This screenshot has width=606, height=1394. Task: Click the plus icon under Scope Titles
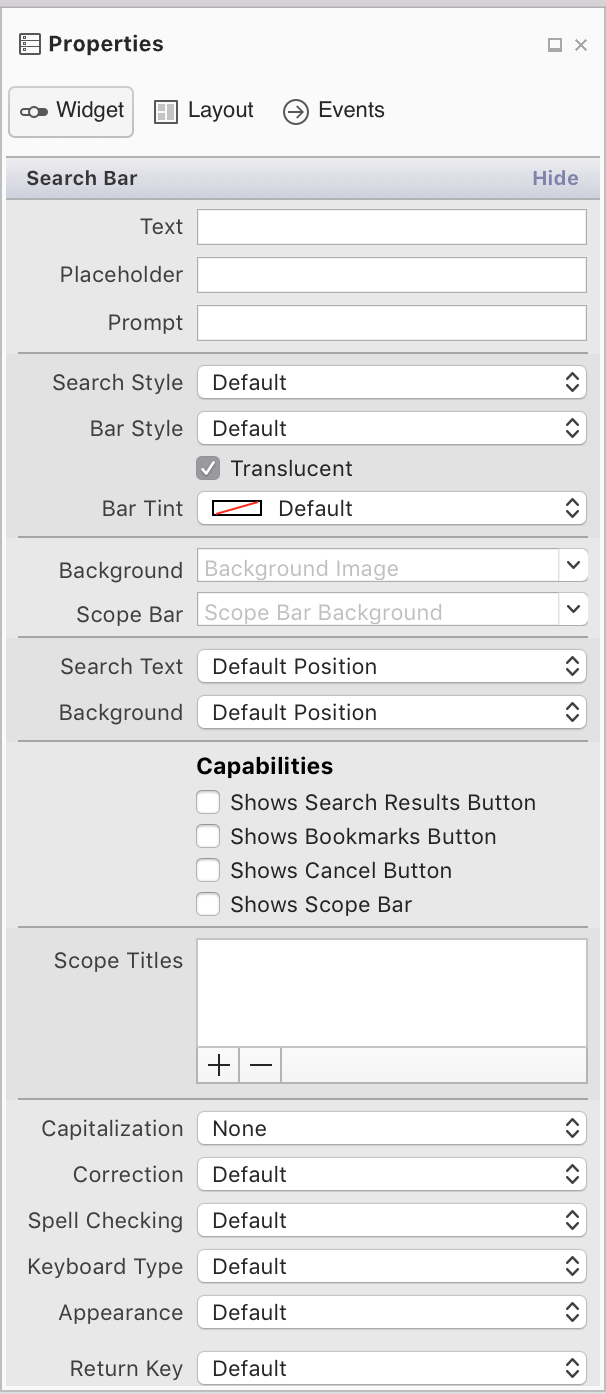tap(217, 1065)
